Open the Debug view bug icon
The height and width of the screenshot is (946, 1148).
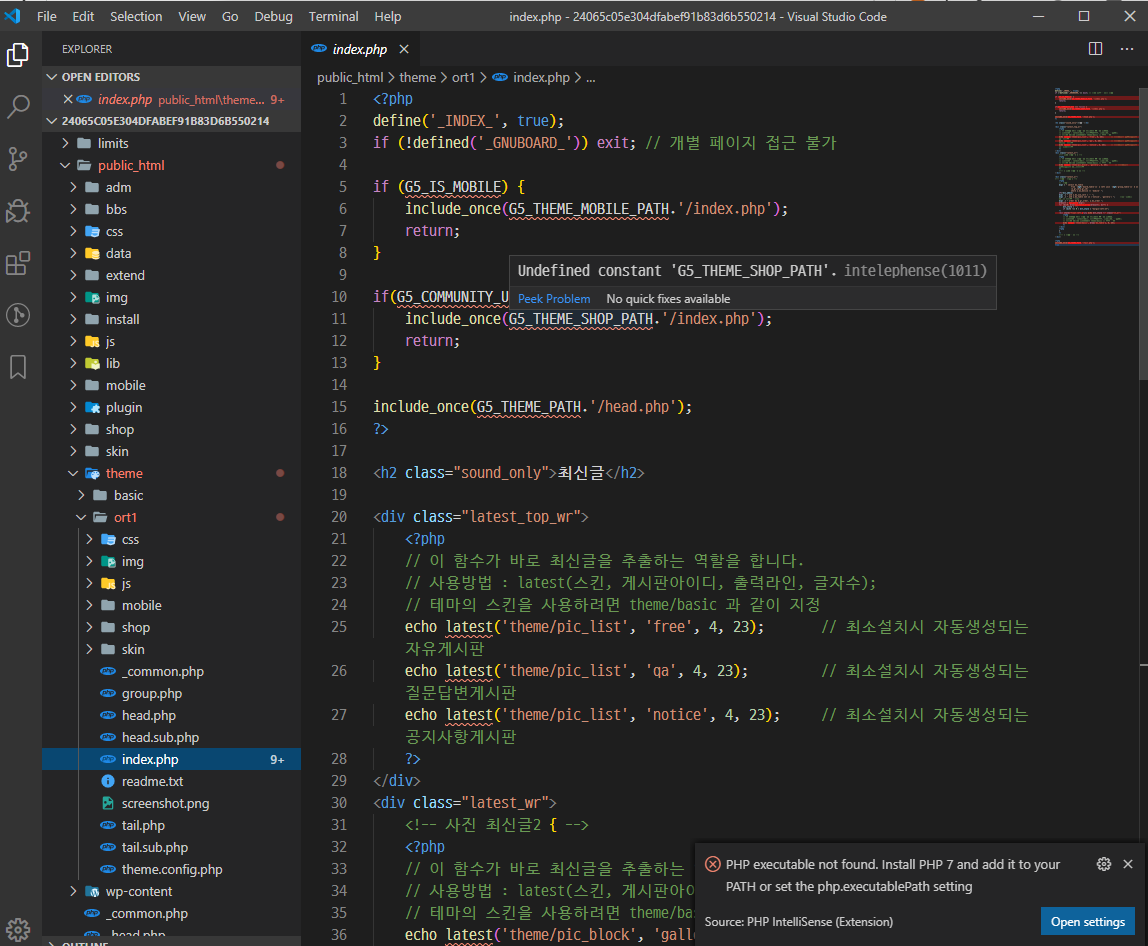pos(18,211)
